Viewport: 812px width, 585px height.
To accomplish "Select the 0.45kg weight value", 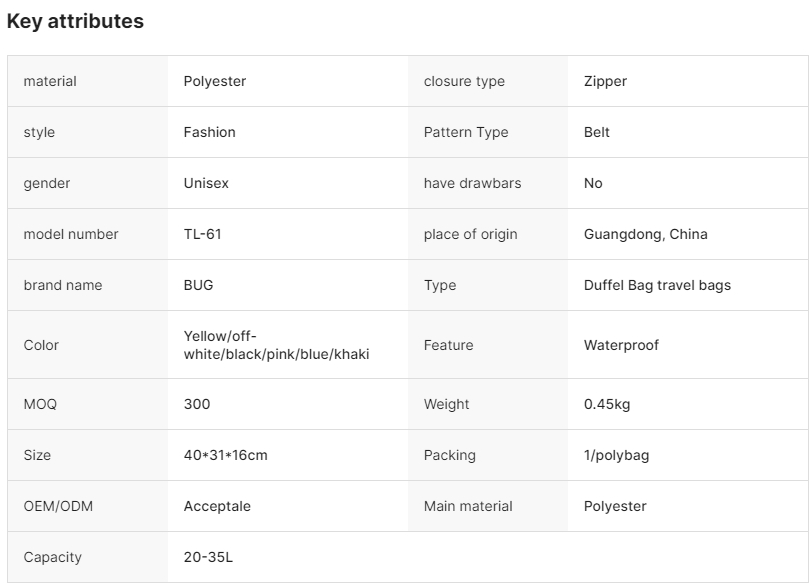I will pyautogui.click(x=607, y=404).
